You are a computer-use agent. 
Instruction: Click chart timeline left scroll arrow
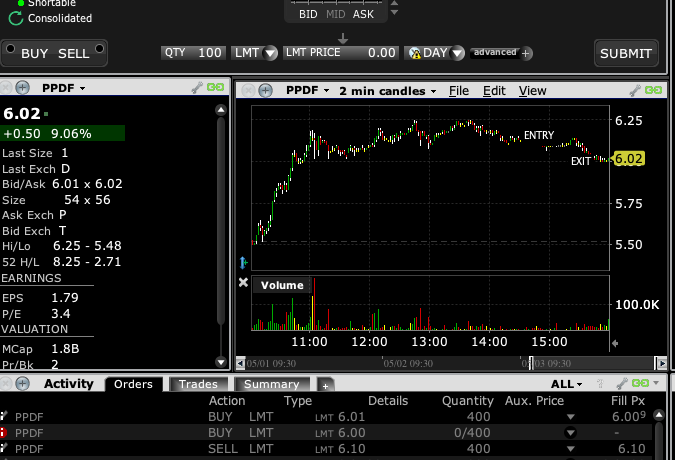tap(241, 364)
